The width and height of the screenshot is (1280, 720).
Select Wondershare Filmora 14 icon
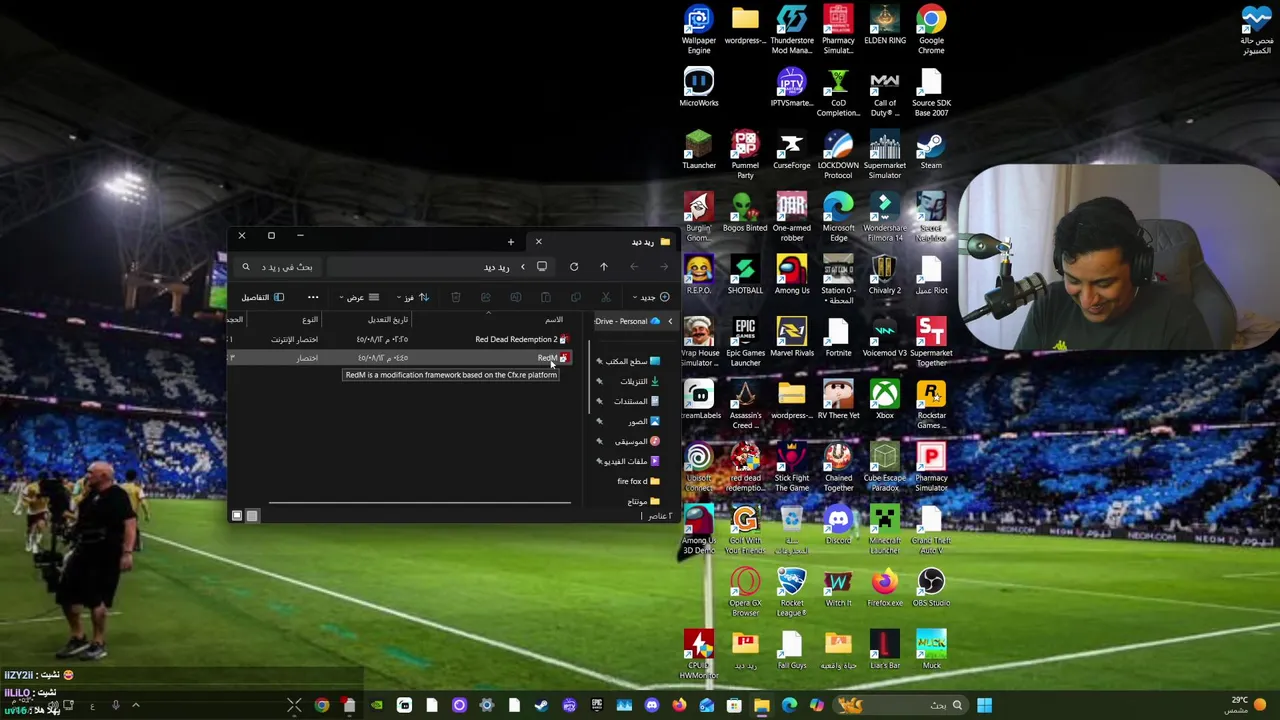coord(885,217)
